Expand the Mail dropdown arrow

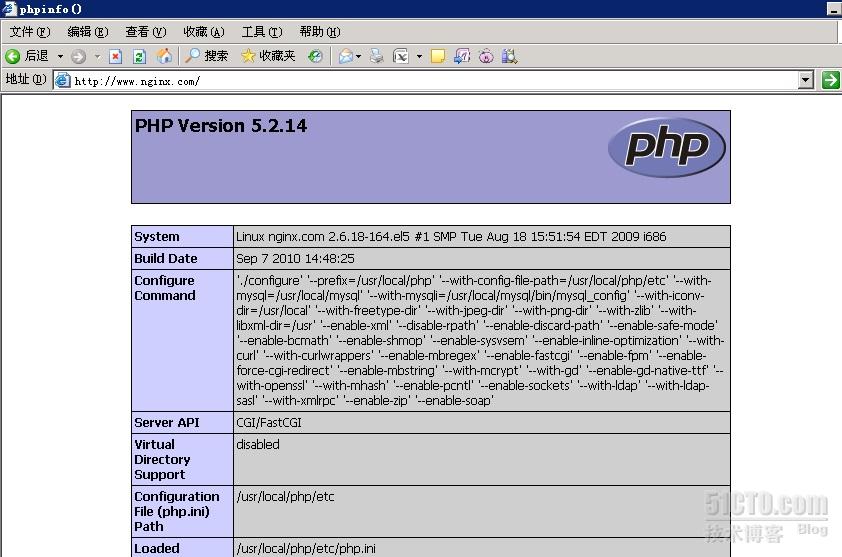[359, 56]
